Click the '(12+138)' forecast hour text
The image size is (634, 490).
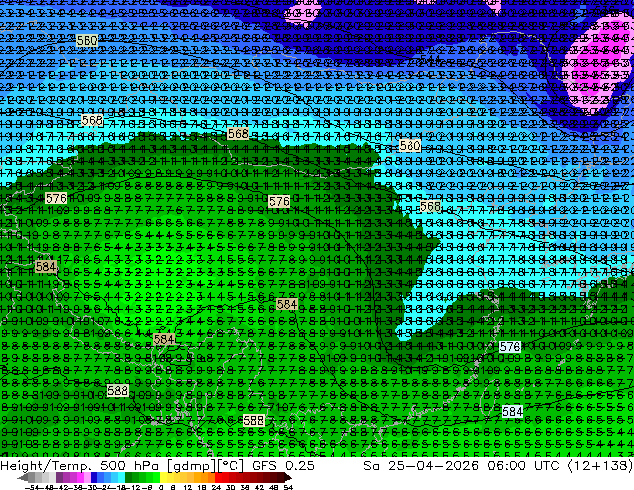click(x=600, y=465)
